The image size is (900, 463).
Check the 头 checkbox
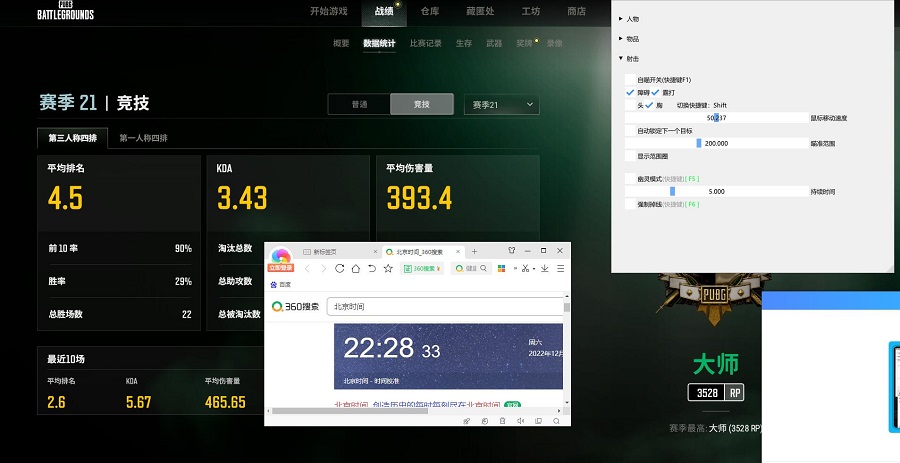click(x=630, y=105)
